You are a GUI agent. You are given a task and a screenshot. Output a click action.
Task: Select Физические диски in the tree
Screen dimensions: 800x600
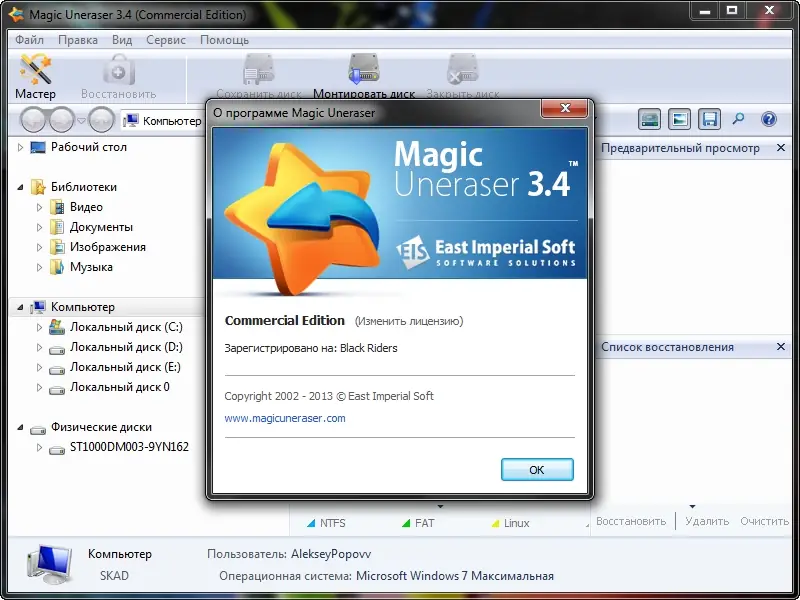click(101, 427)
